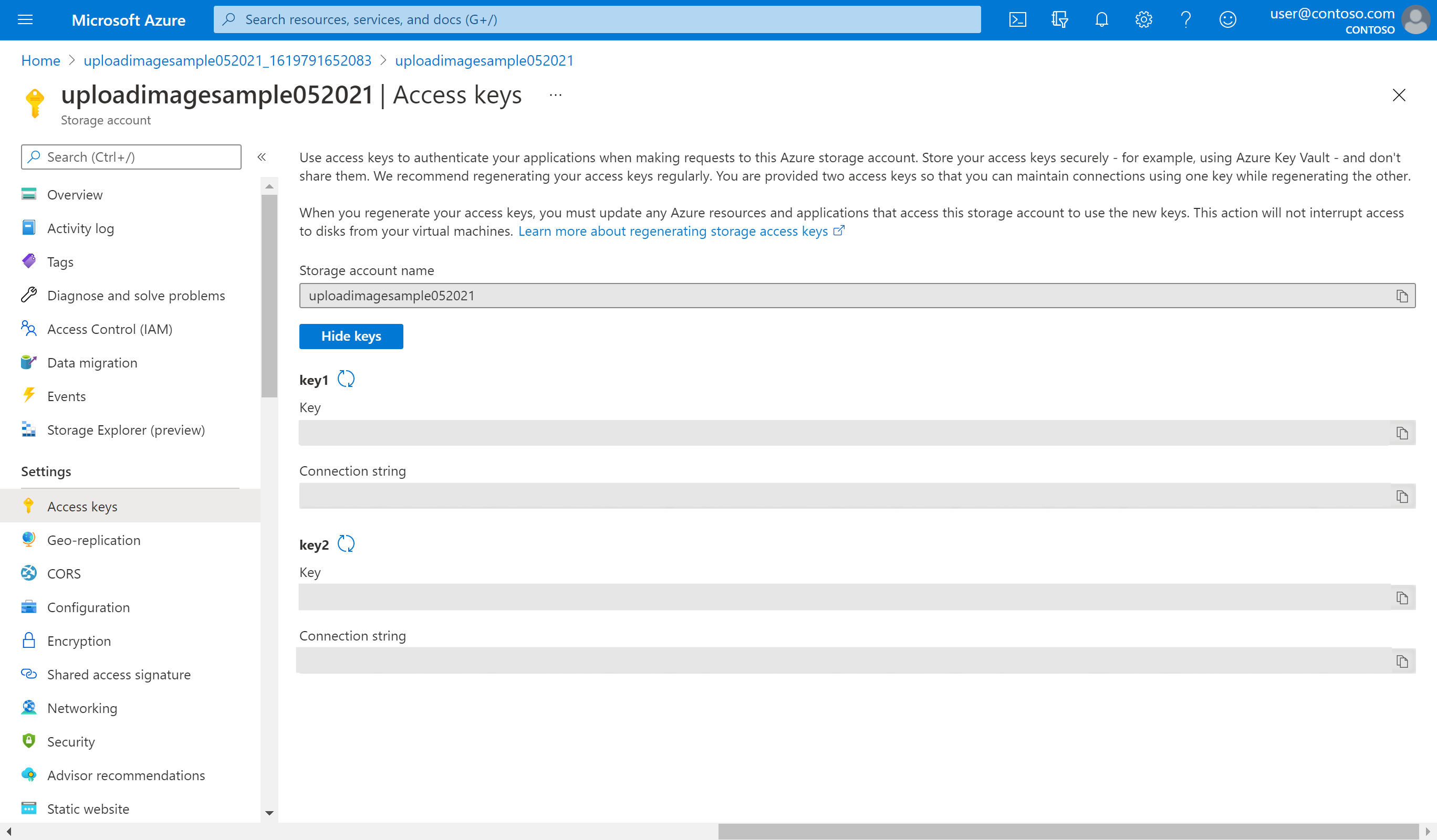Open the Directory and subscription filter icon
Image resolution: width=1437 pixels, height=840 pixels.
coord(1059,20)
